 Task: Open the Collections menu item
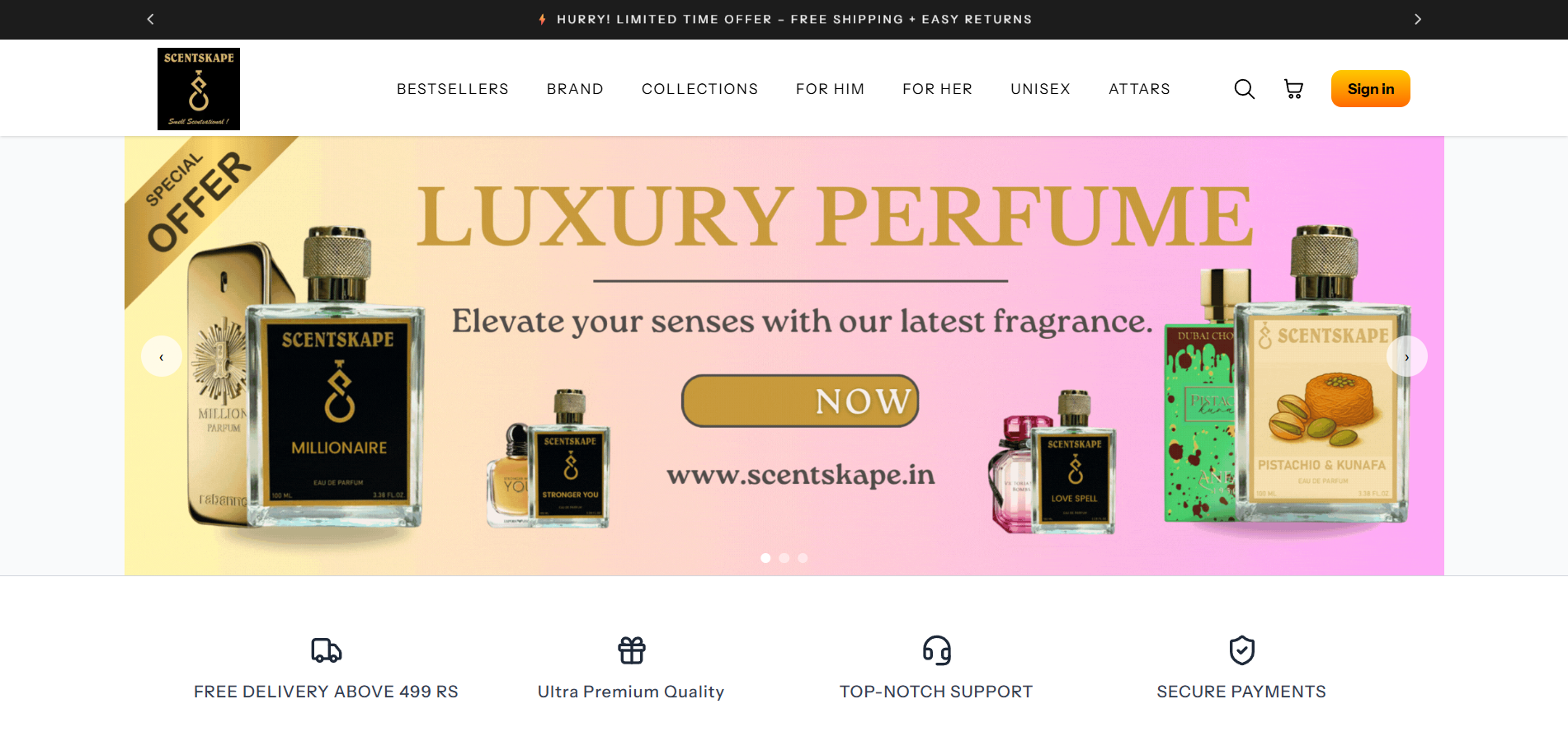(x=699, y=89)
